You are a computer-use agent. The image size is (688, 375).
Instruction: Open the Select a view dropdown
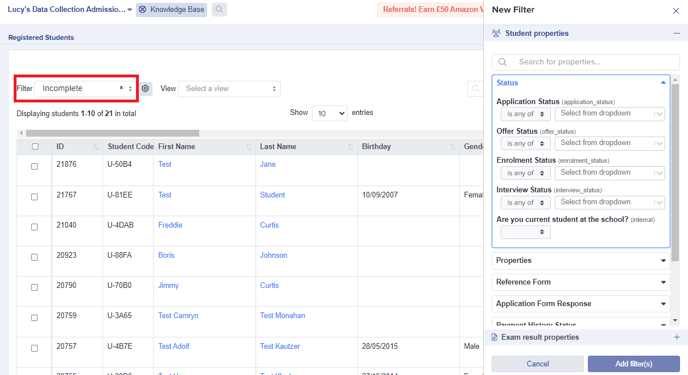(x=229, y=89)
